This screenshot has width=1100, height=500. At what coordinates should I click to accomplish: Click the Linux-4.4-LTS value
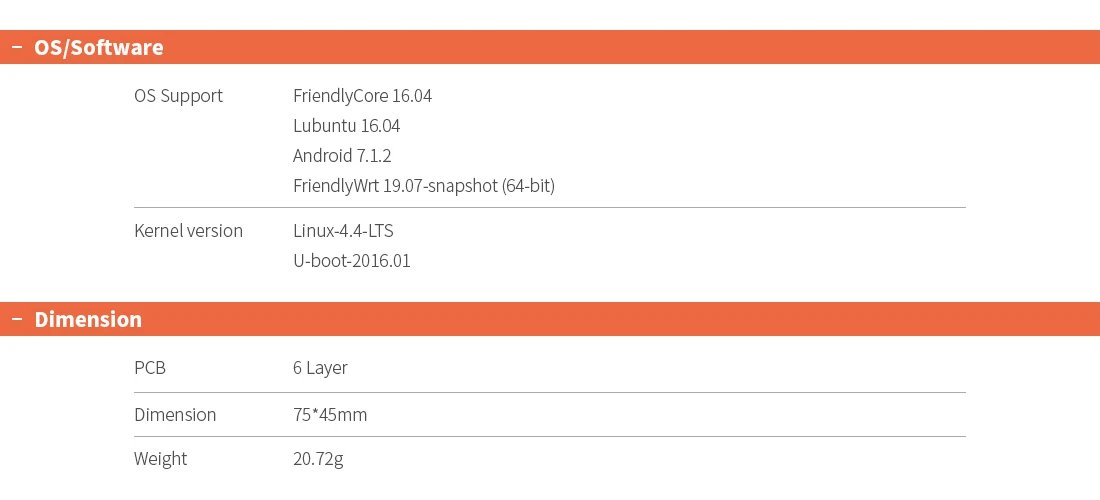pos(343,231)
